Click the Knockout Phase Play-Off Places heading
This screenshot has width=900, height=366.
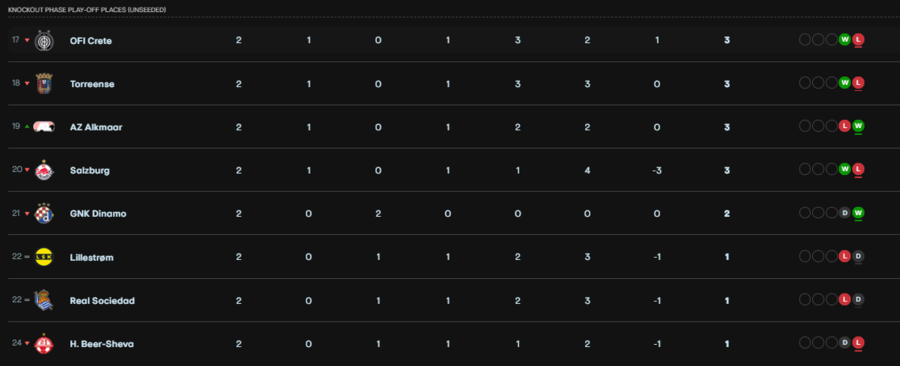(x=87, y=10)
